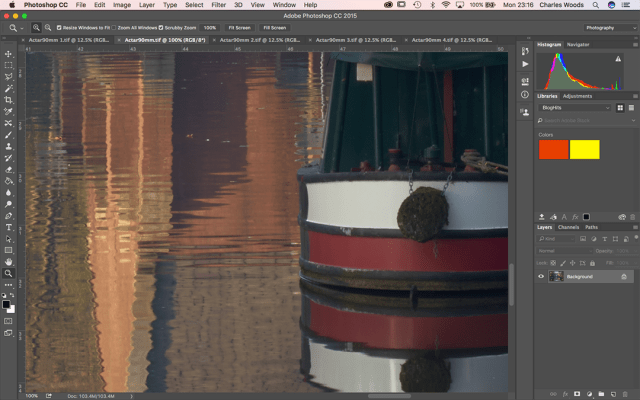640x400 pixels.
Task: Switch to the Channels tab
Action: tap(568, 227)
